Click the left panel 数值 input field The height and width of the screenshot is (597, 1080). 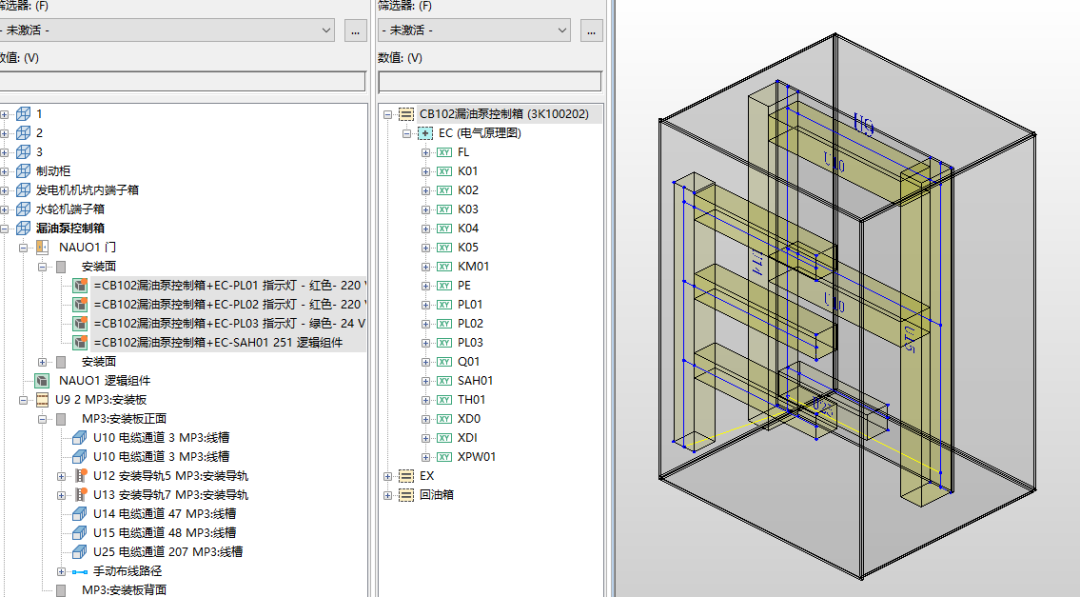tap(182, 81)
